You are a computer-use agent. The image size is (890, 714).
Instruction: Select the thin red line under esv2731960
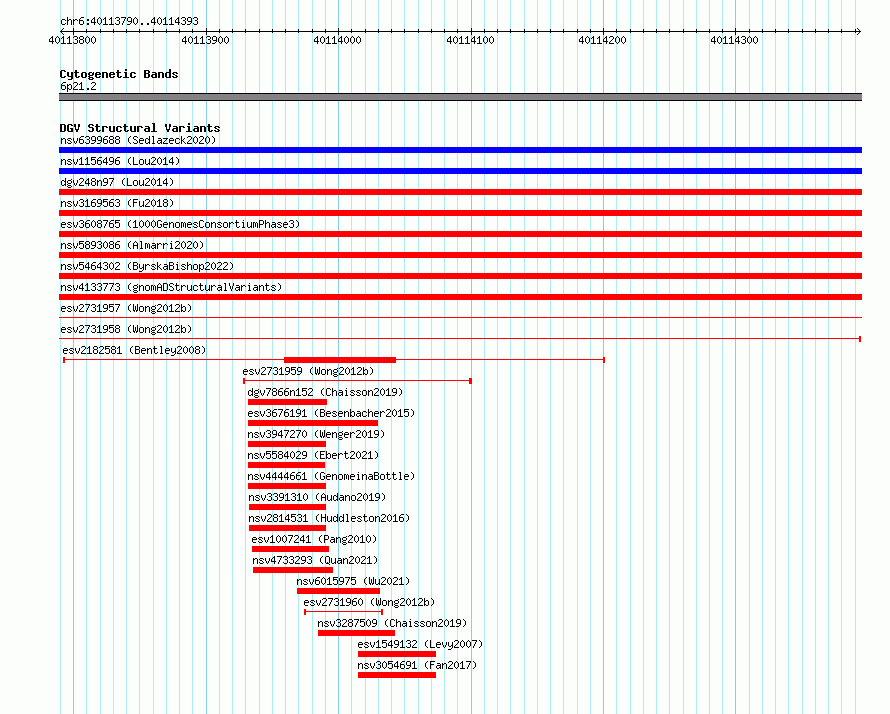pos(343,612)
